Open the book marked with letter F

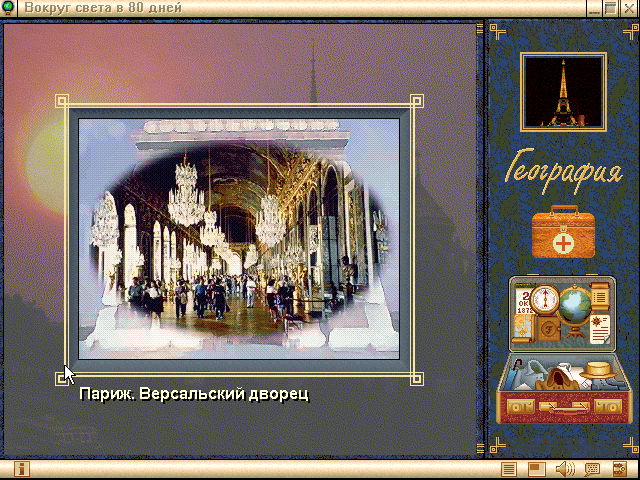click(548, 329)
